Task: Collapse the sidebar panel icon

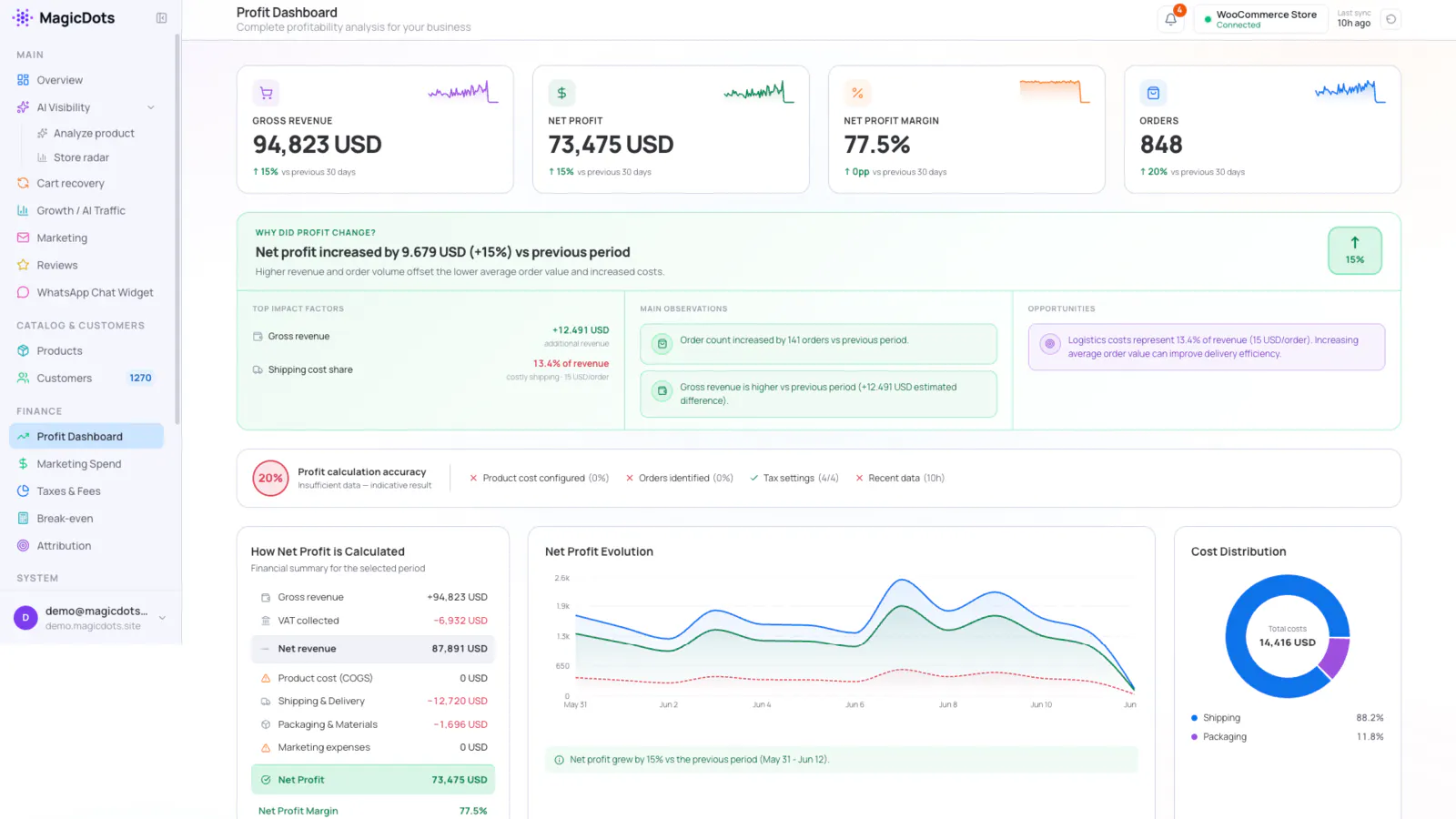Action: [x=161, y=18]
